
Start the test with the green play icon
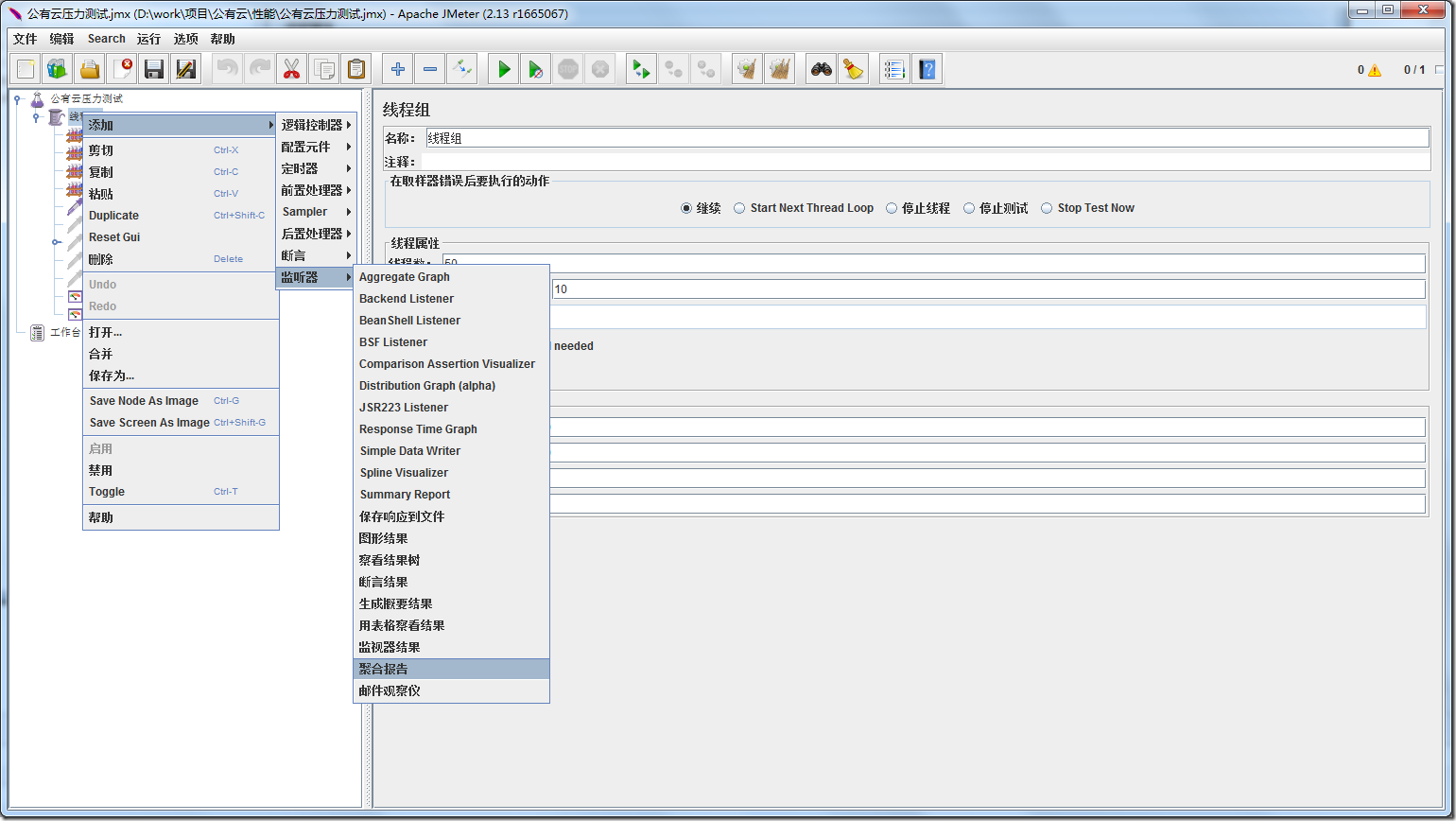[x=504, y=69]
